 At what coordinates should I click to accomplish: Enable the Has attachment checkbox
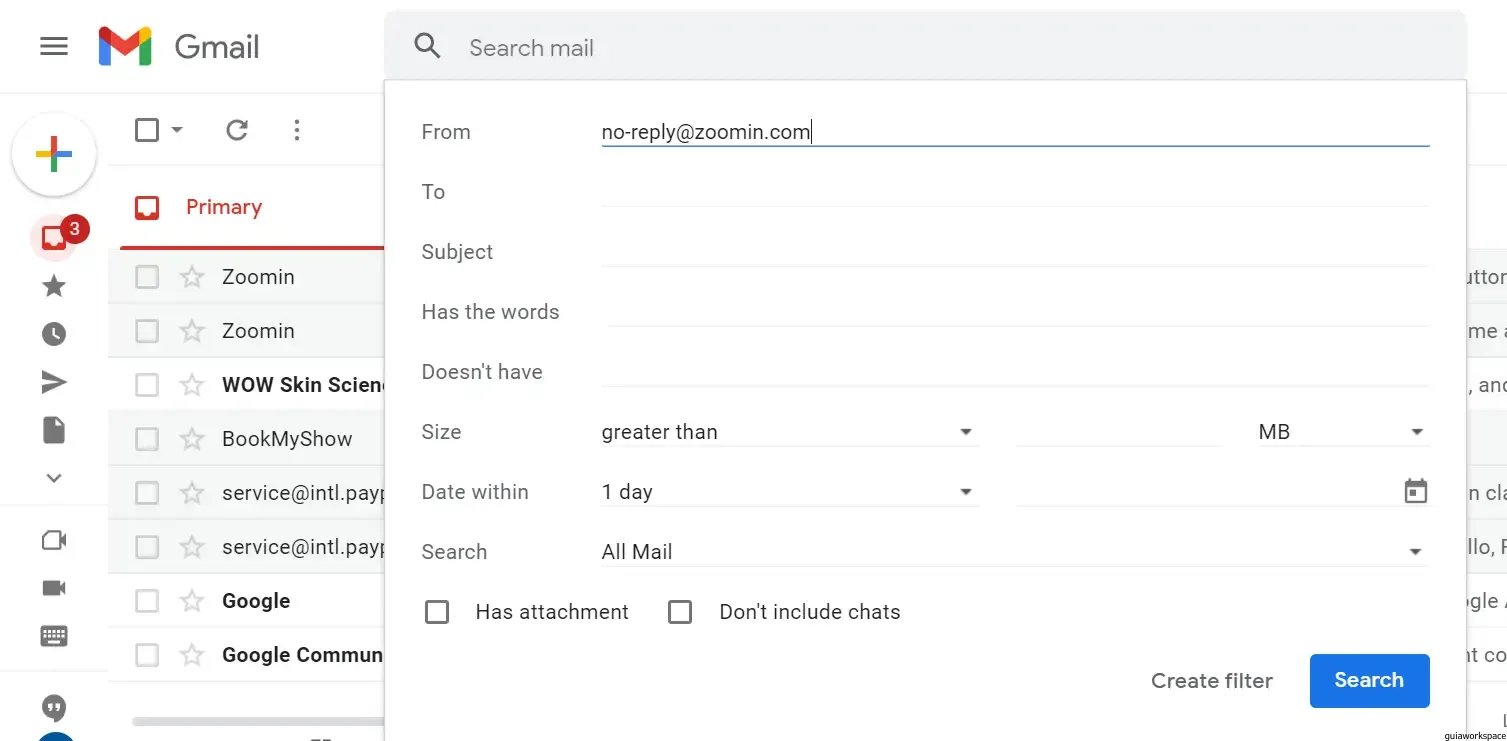tap(437, 612)
